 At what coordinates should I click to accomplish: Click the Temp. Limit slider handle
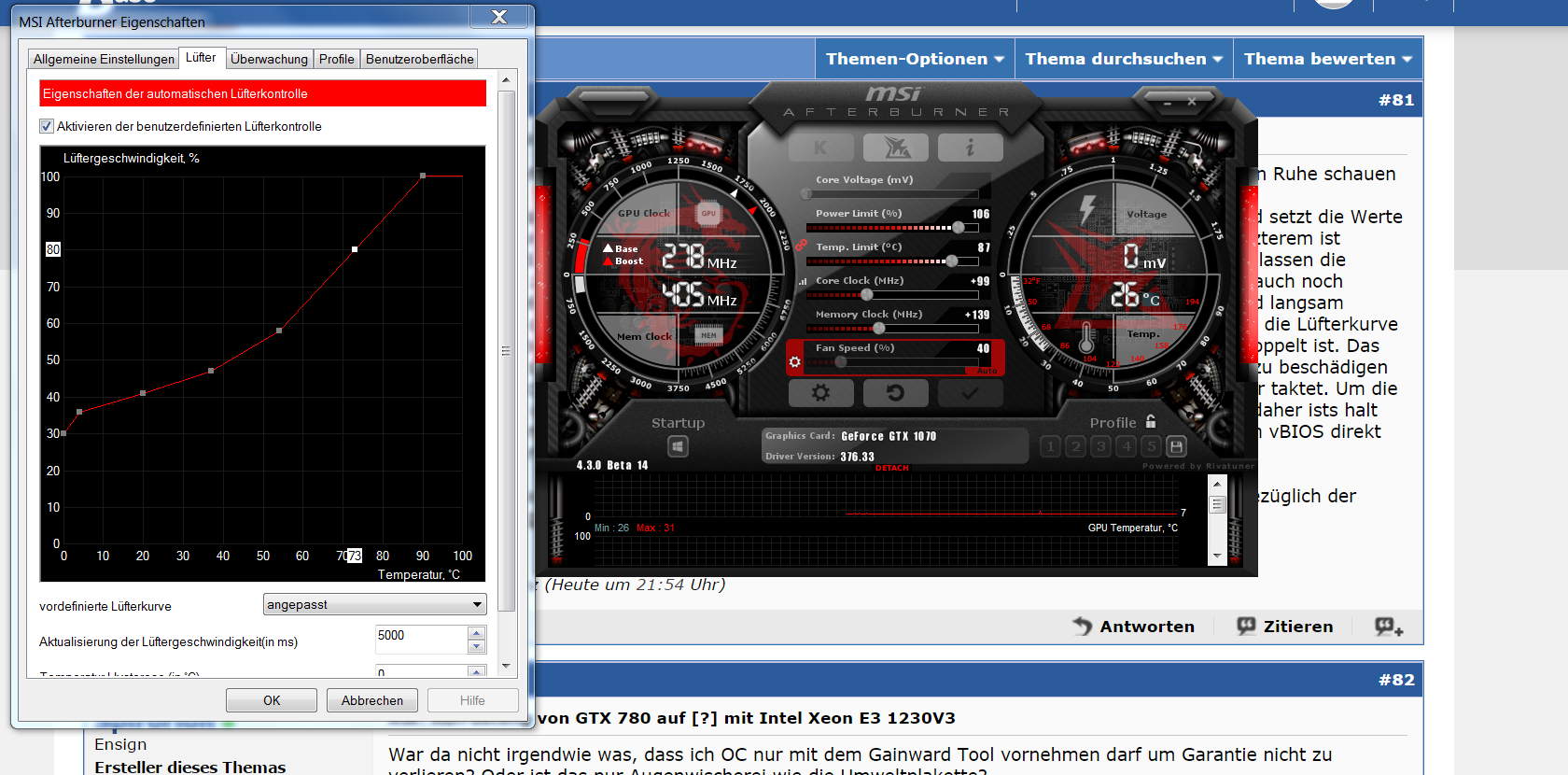951,261
